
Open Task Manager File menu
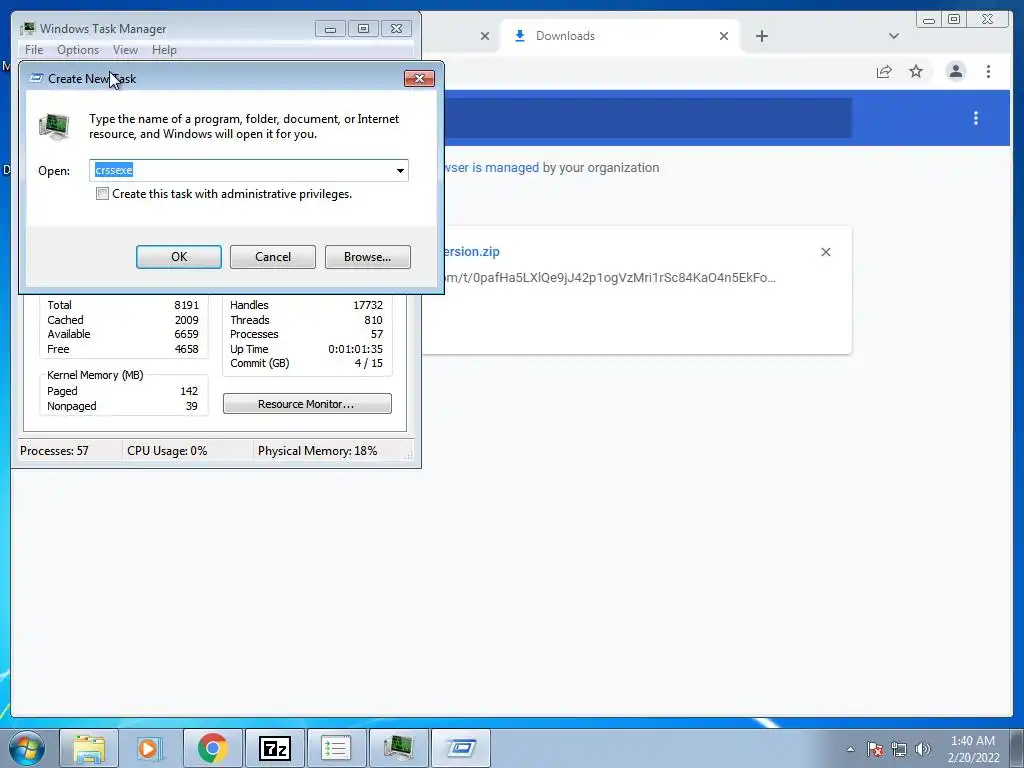point(34,50)
